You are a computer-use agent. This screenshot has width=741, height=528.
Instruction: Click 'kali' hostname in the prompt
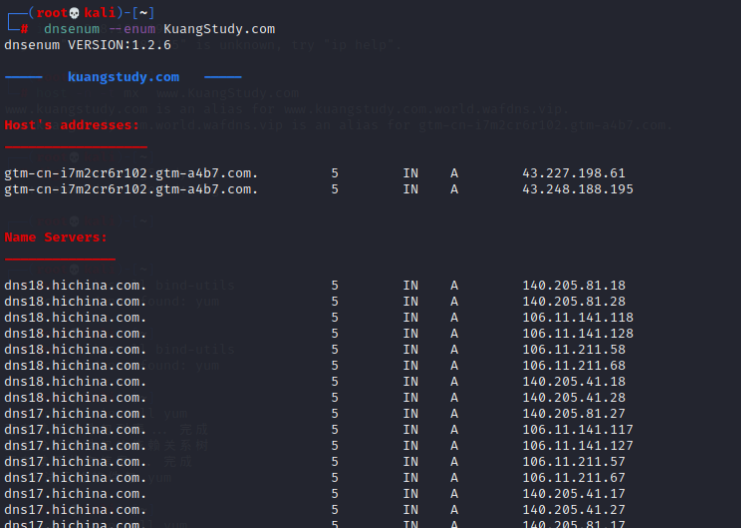[x=100, y=13]
